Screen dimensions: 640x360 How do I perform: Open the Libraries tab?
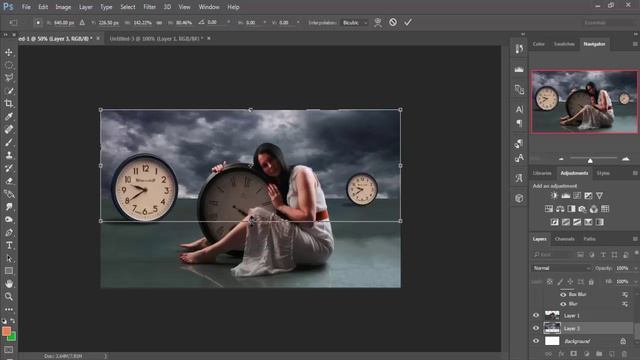542,173
